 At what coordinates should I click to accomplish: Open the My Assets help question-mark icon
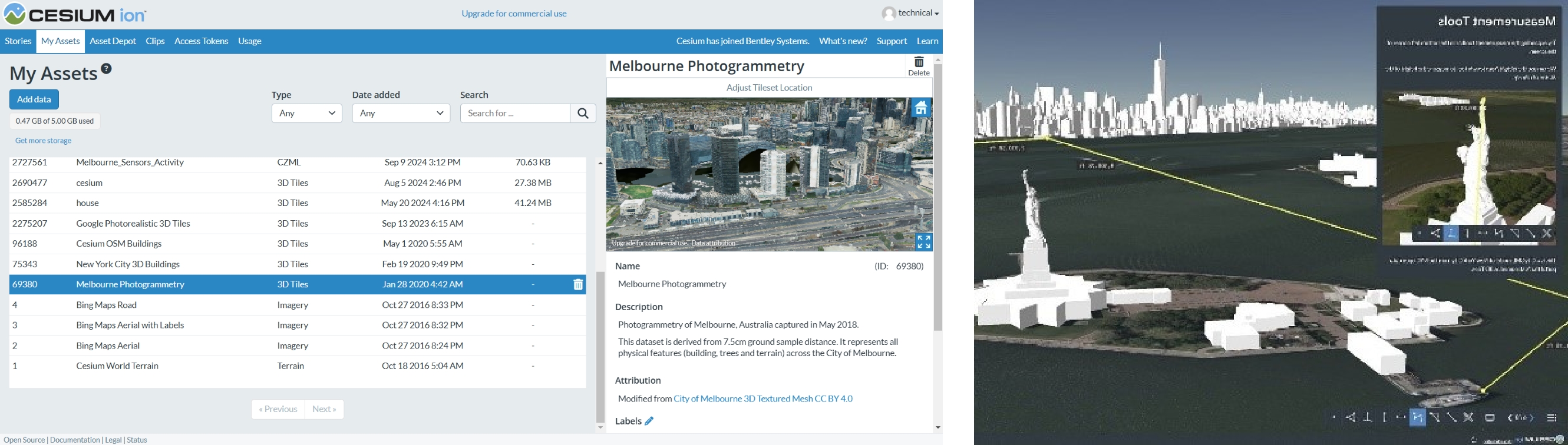[107, 69]
